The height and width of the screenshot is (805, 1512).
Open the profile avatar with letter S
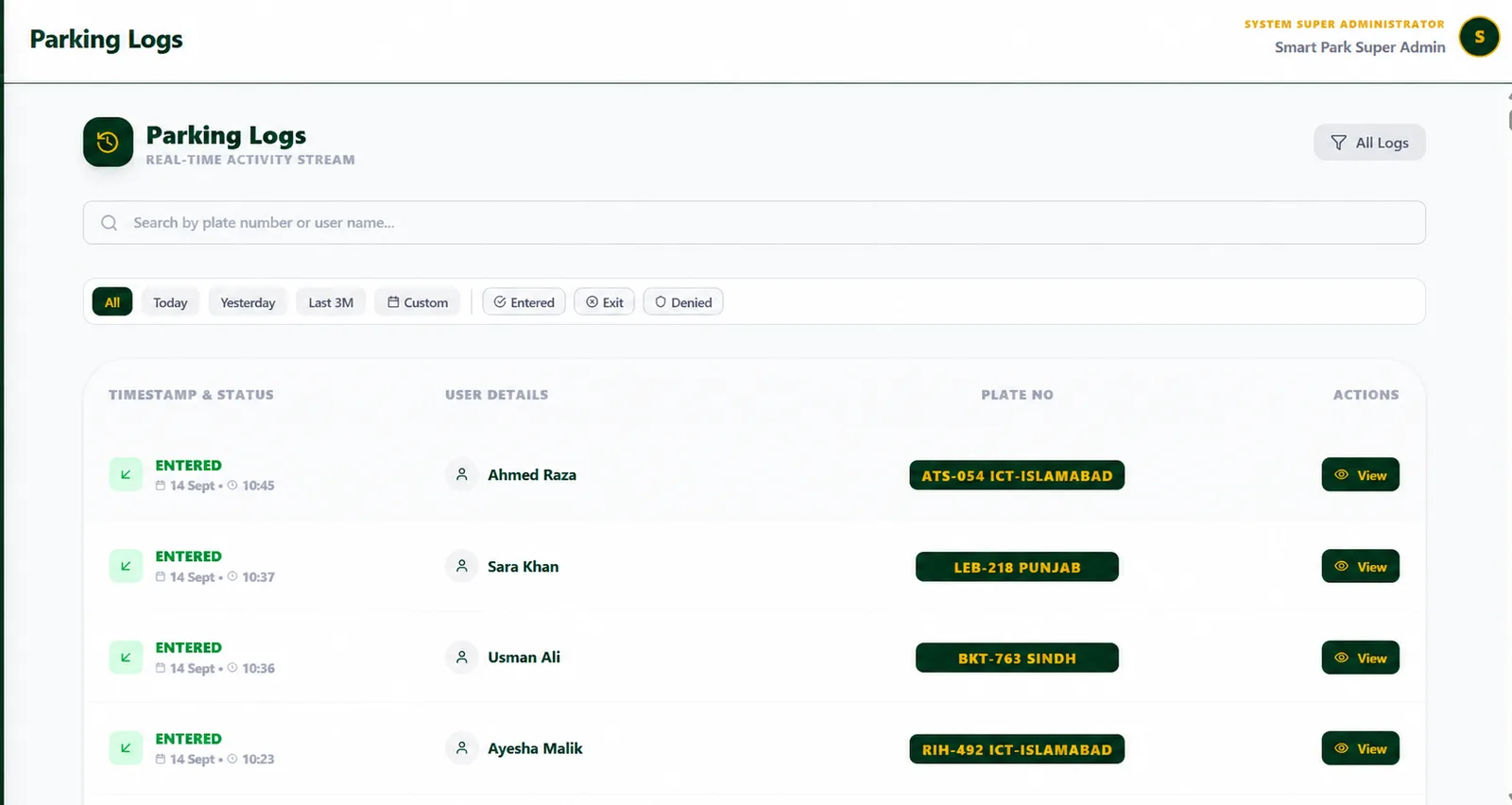pos(1479,37)
